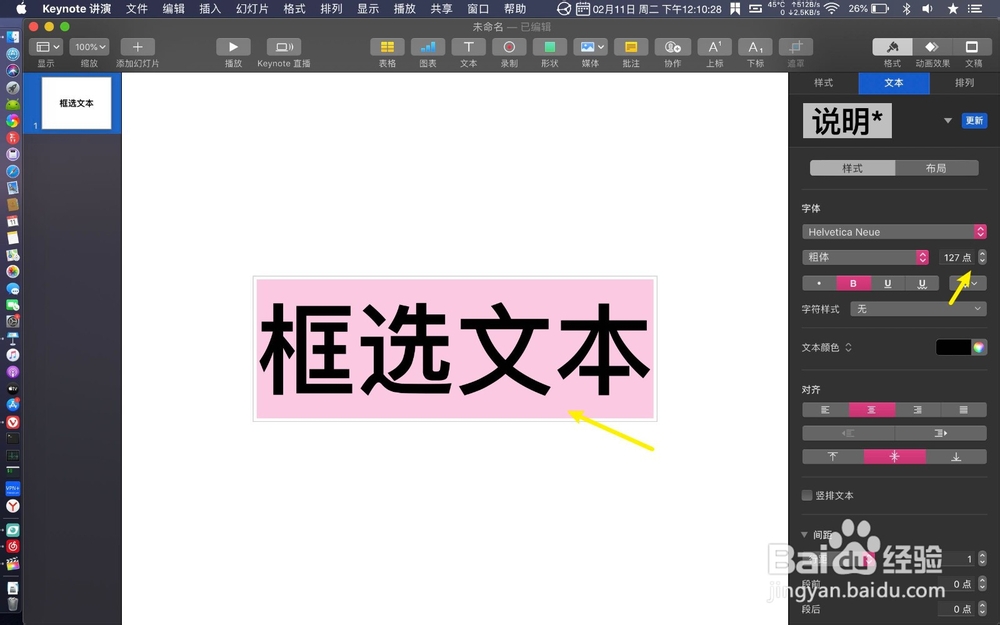The height and width of the screenshot is (625, 1000).
Task: Toggle bold with the B button
Action: (x=853, y=283)
